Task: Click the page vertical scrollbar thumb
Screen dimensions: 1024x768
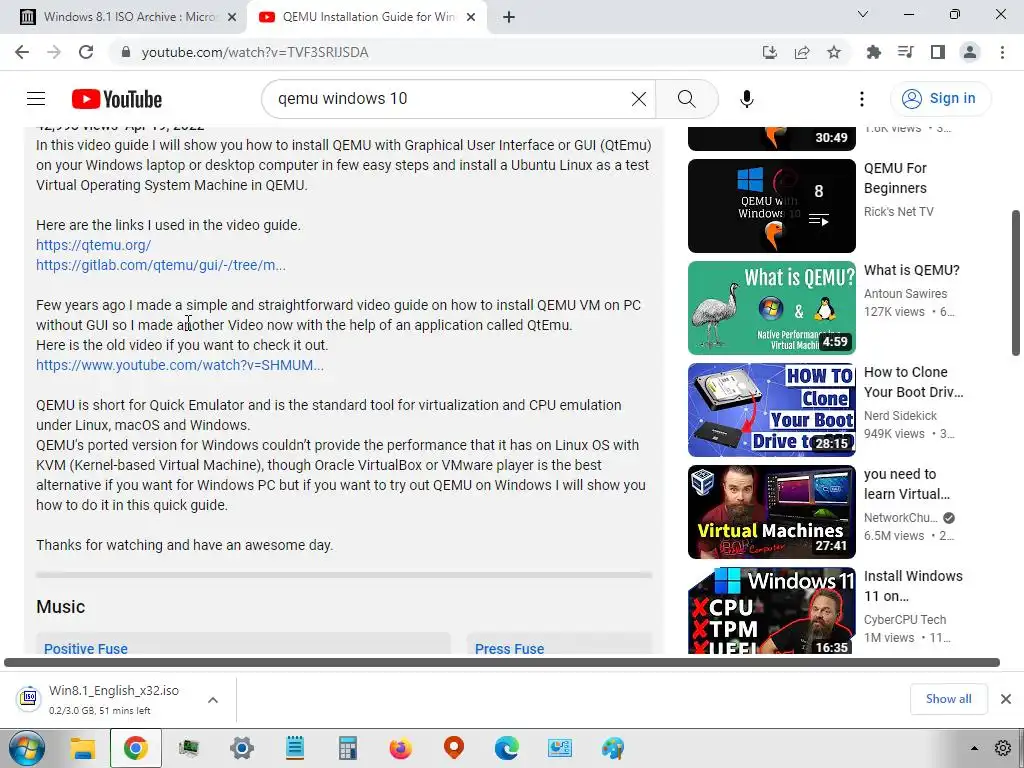Action: click(1016, 283)
